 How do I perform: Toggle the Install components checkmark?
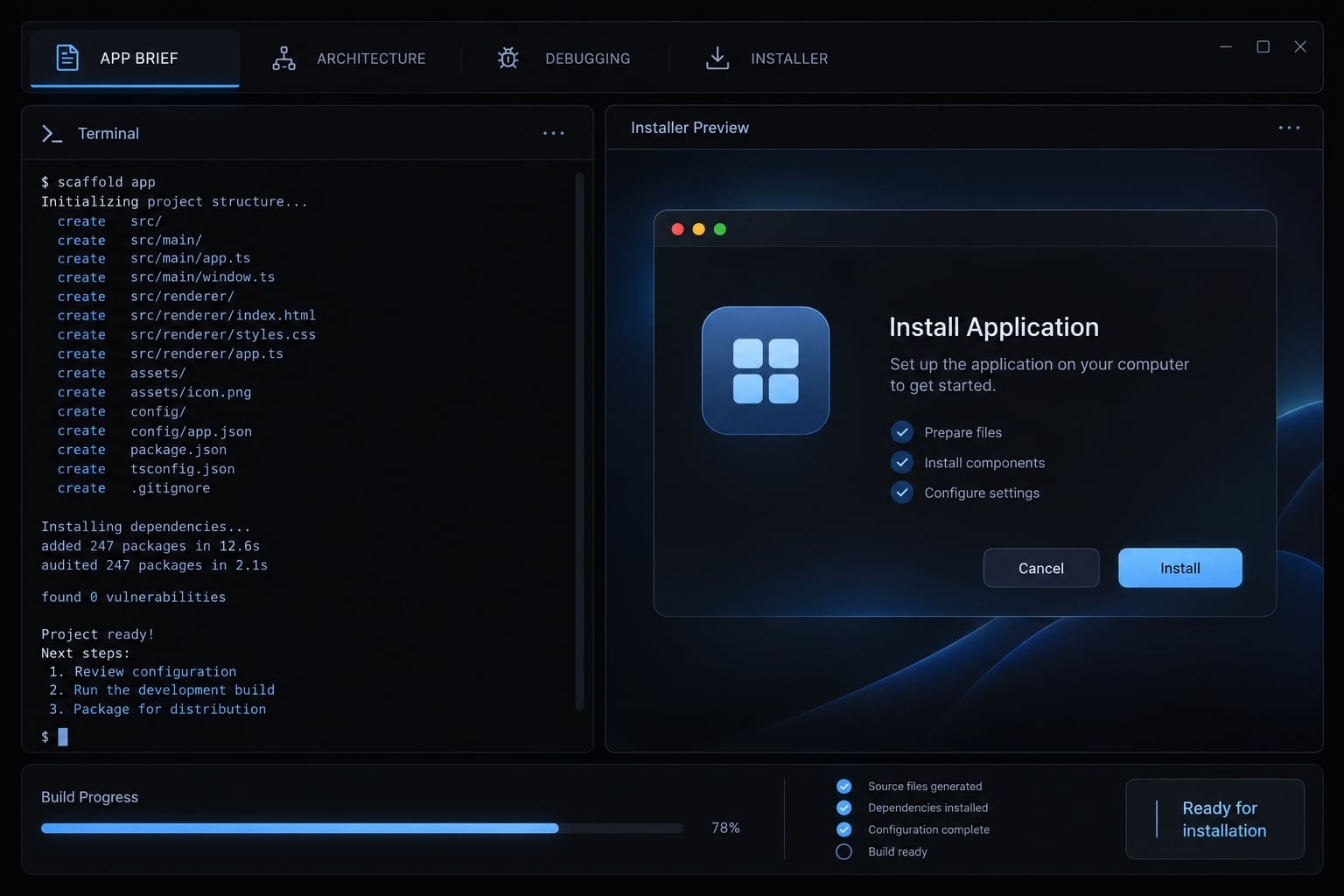click(x=902, y=462)
